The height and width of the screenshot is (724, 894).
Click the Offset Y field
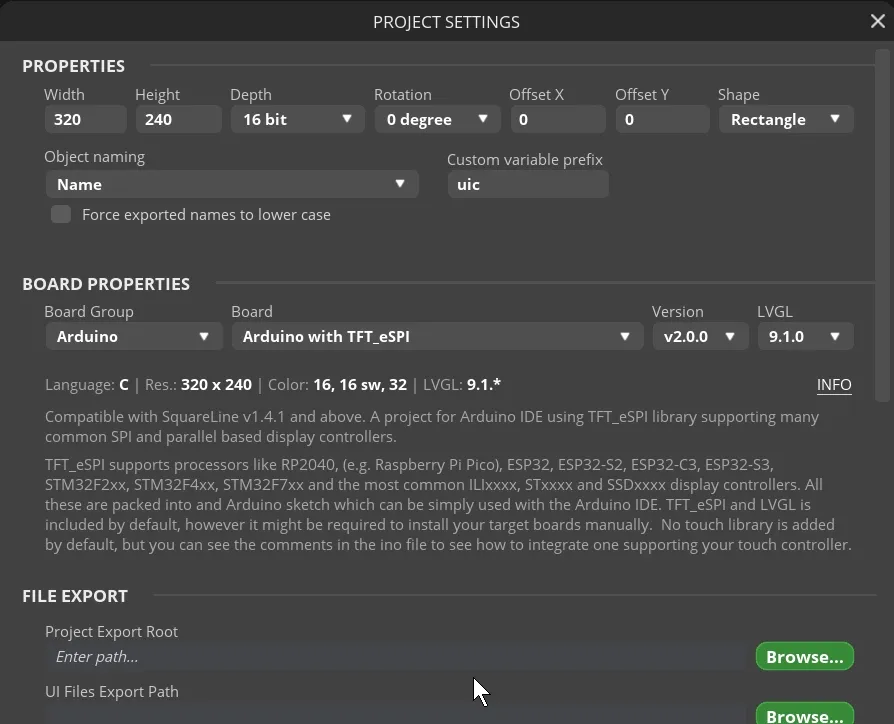click(x=663, y=120)
